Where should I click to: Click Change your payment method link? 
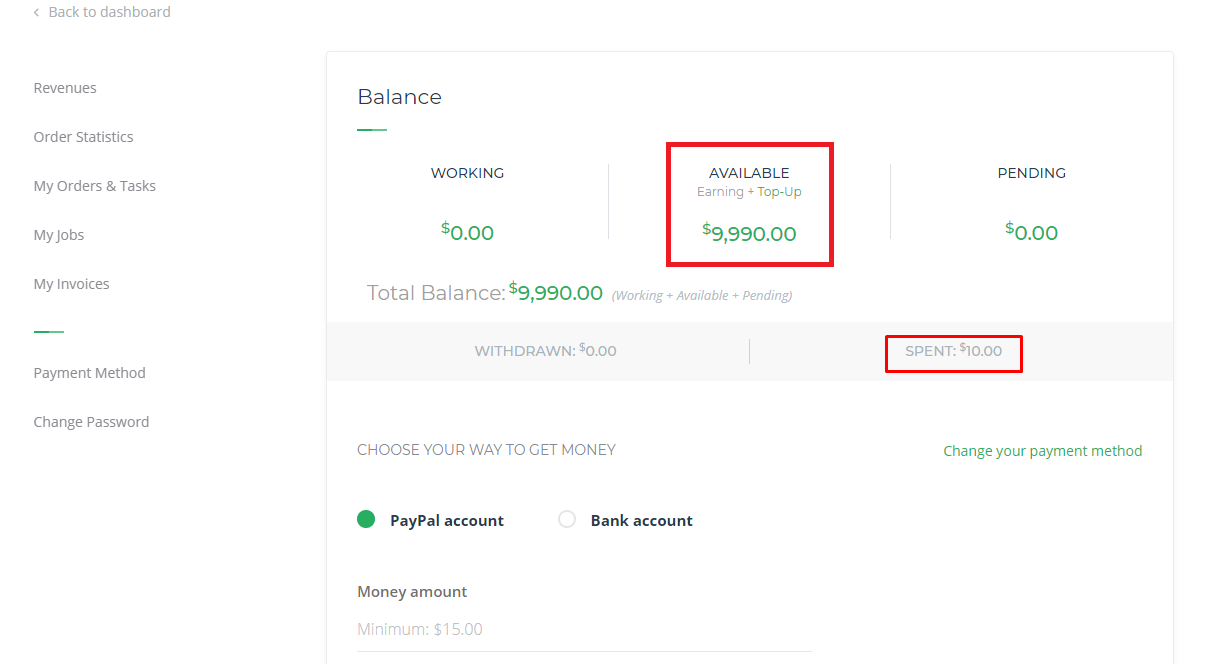[x=1042, y=451]
